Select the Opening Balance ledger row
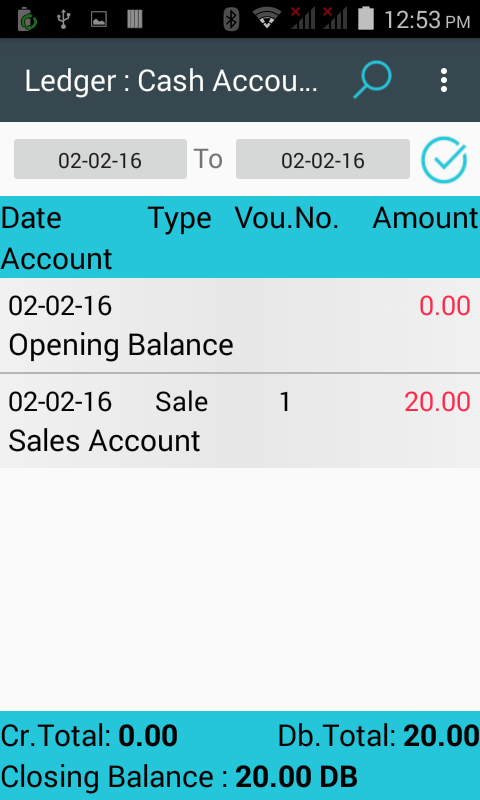 [x=240, y=326]
